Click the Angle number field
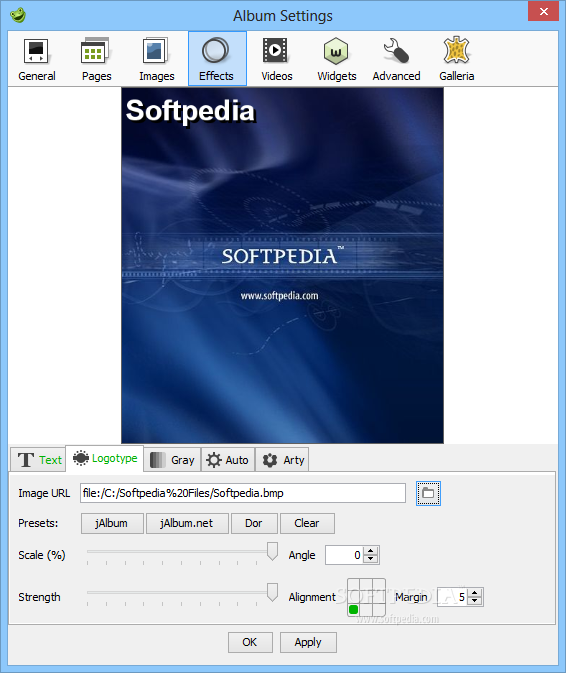 345,555
